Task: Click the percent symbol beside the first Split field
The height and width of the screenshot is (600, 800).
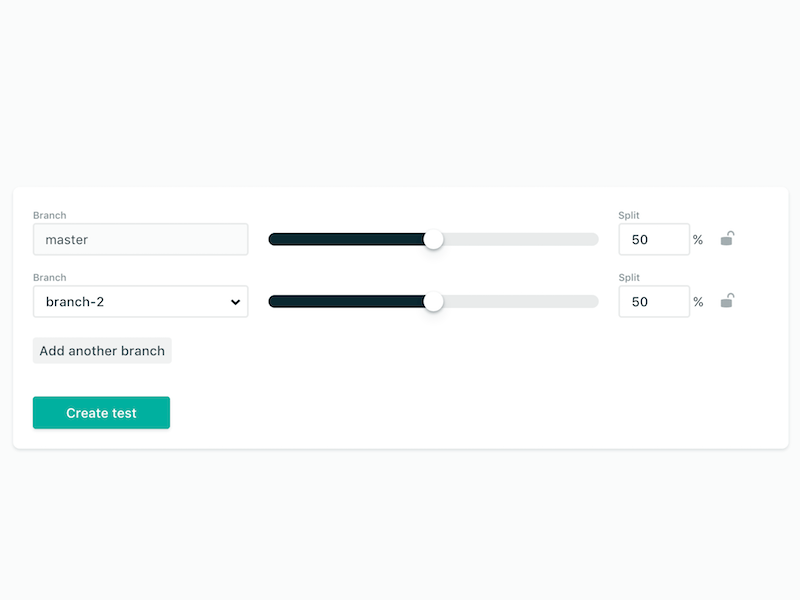Action: [x=698, y=240]
